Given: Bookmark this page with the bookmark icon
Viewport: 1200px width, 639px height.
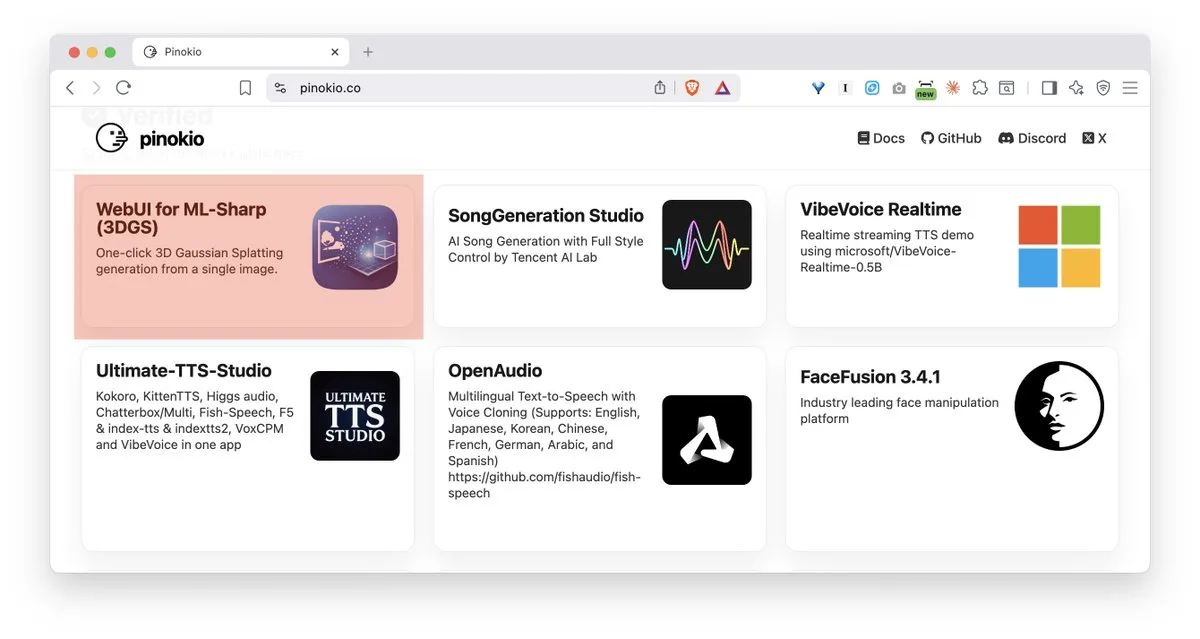Looking at the screenshot, I should click(x=245, y=88).
